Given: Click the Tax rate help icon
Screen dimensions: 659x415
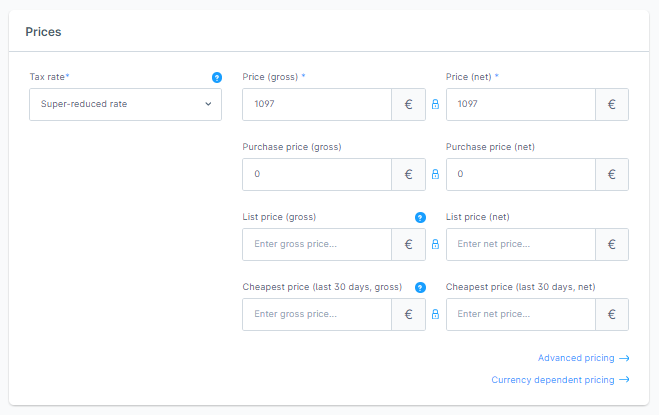Looking at the screenshot, I should 217,77.
